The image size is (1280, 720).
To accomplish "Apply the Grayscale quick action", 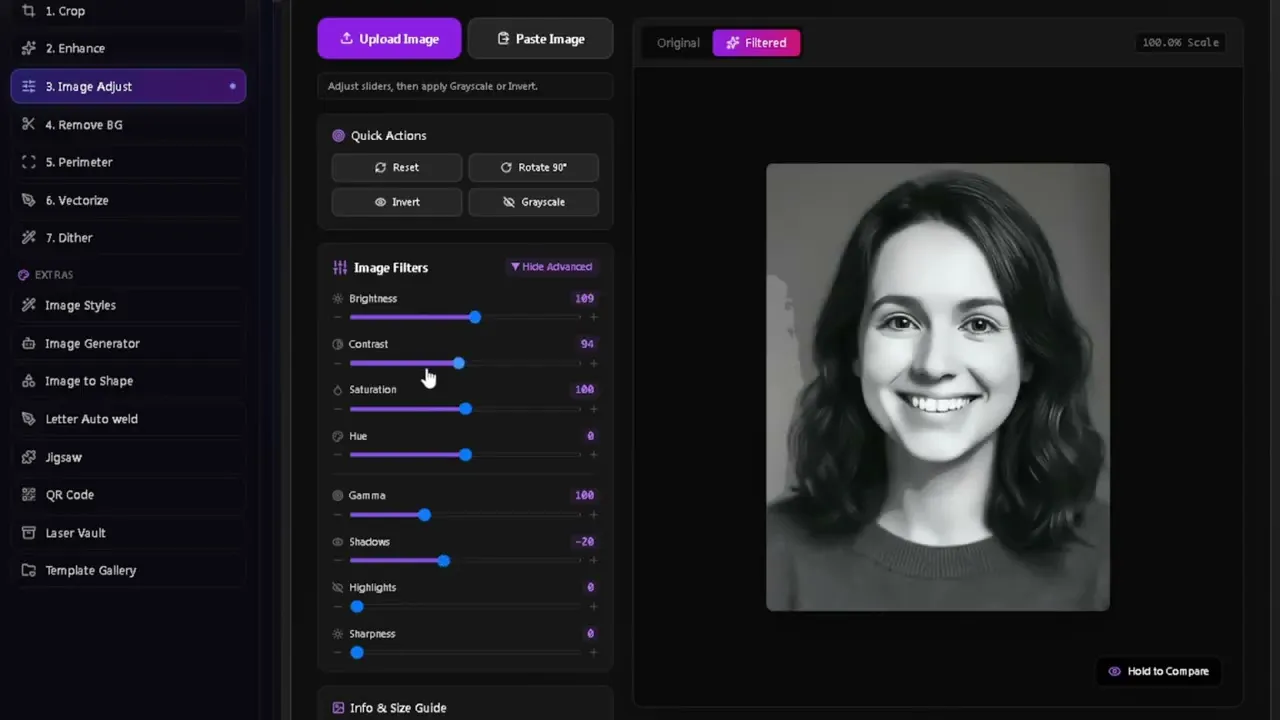I will click(533, 202).
